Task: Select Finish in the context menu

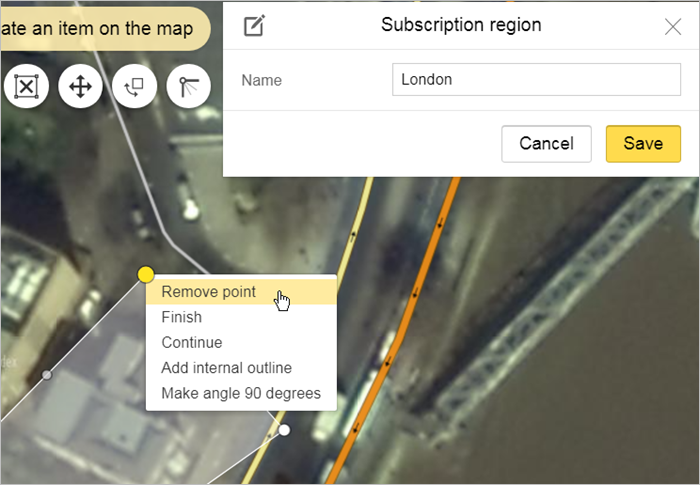Action: click(181, 317)
